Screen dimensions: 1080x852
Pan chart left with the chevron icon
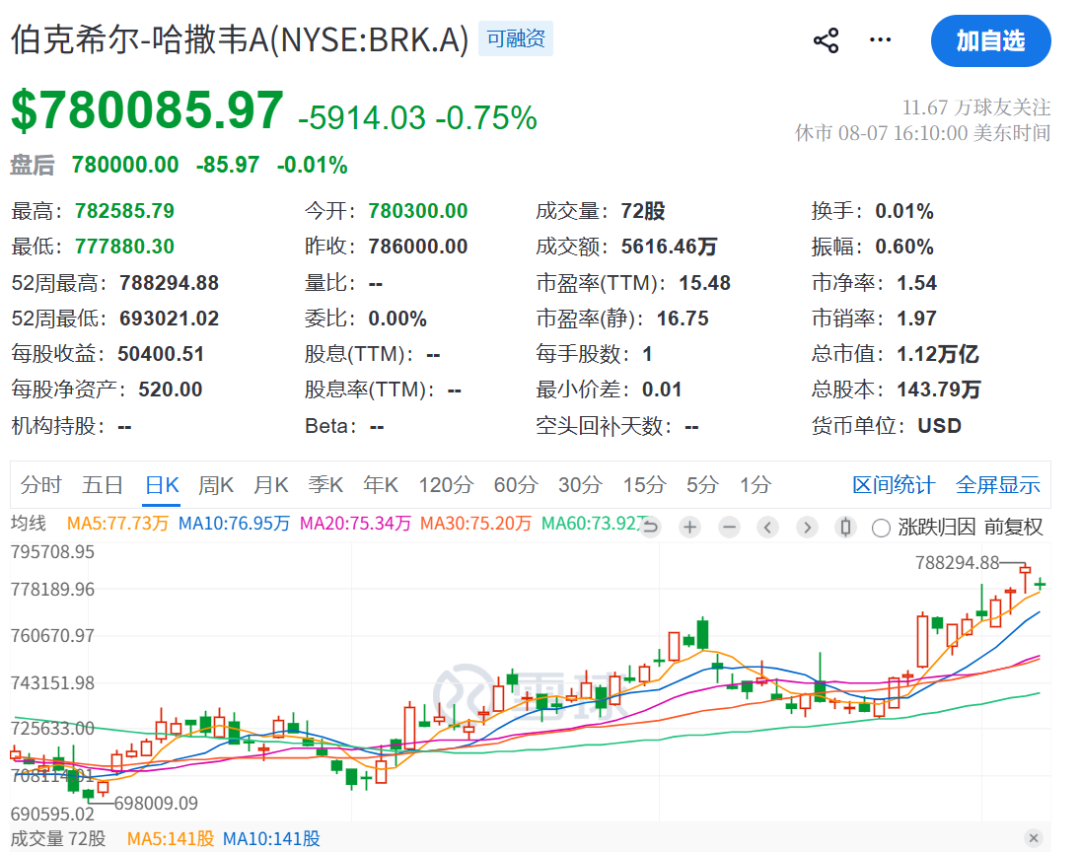[767, 528]
